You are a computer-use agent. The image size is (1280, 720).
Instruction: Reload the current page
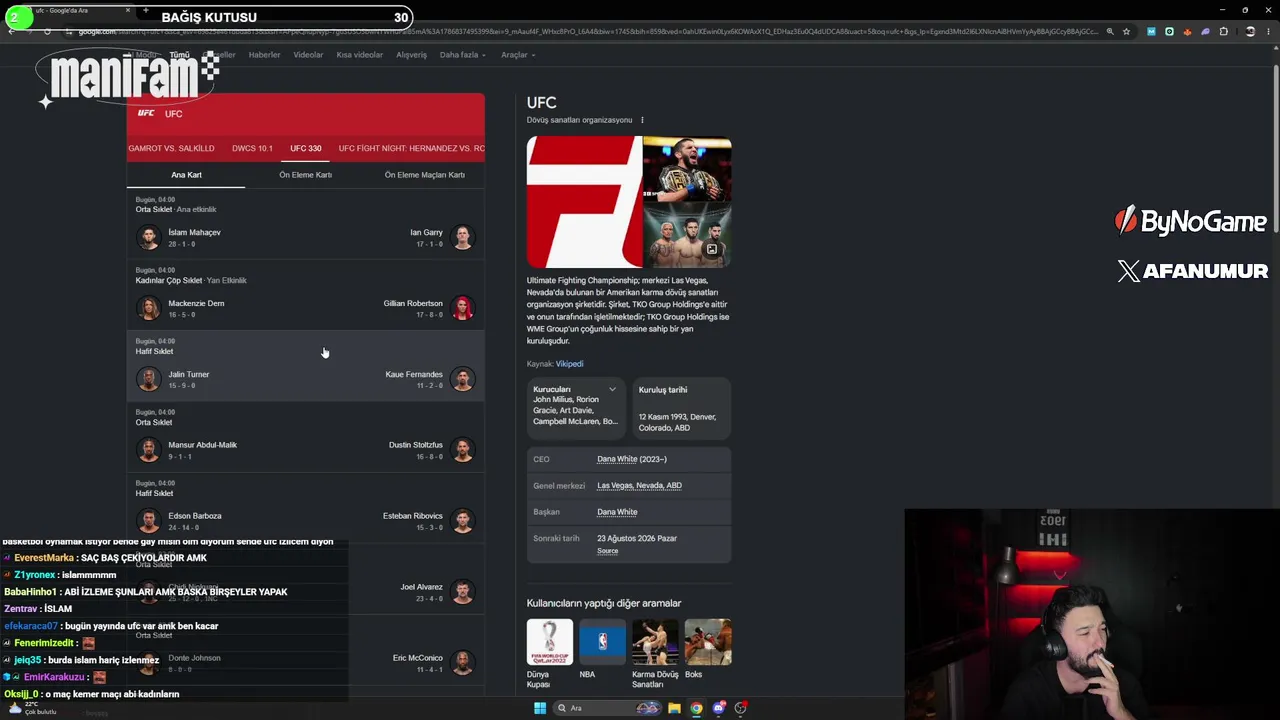47,31
